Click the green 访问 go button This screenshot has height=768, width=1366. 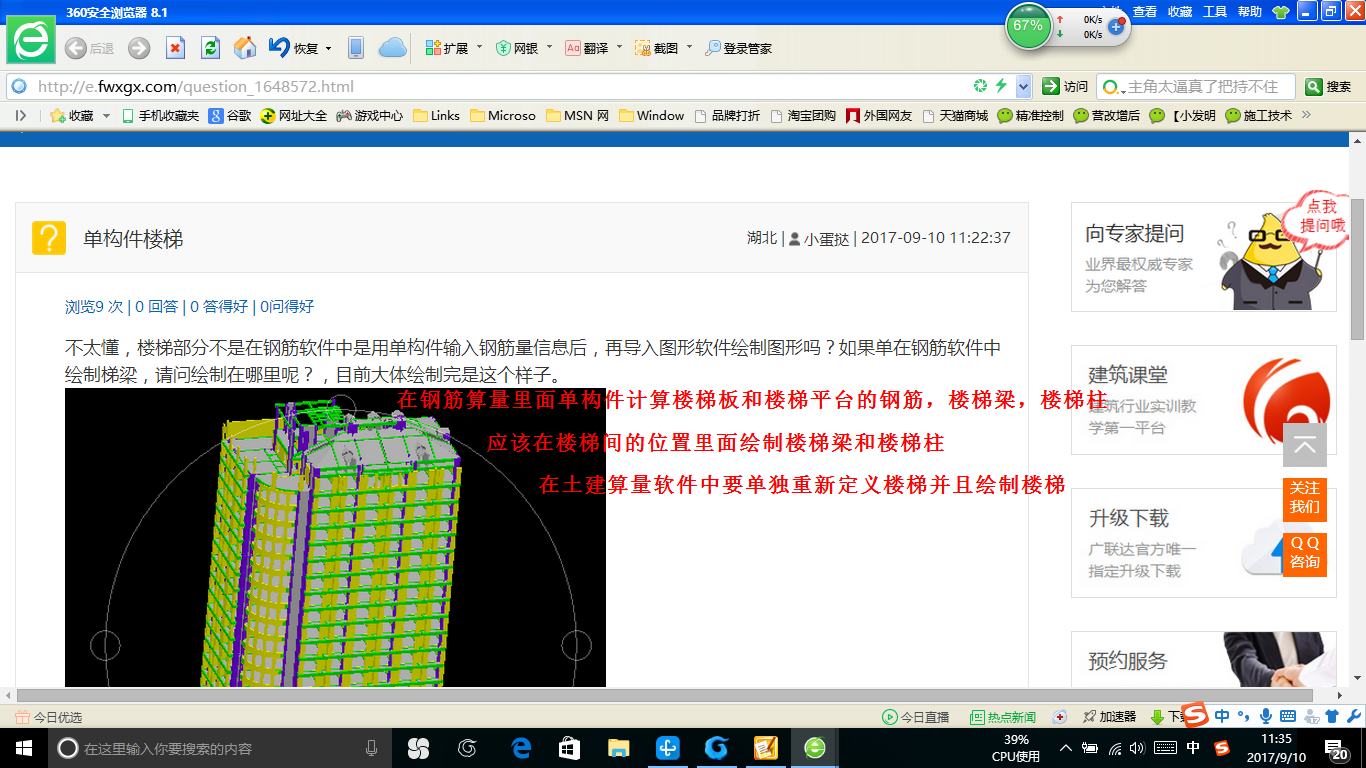1065,86
